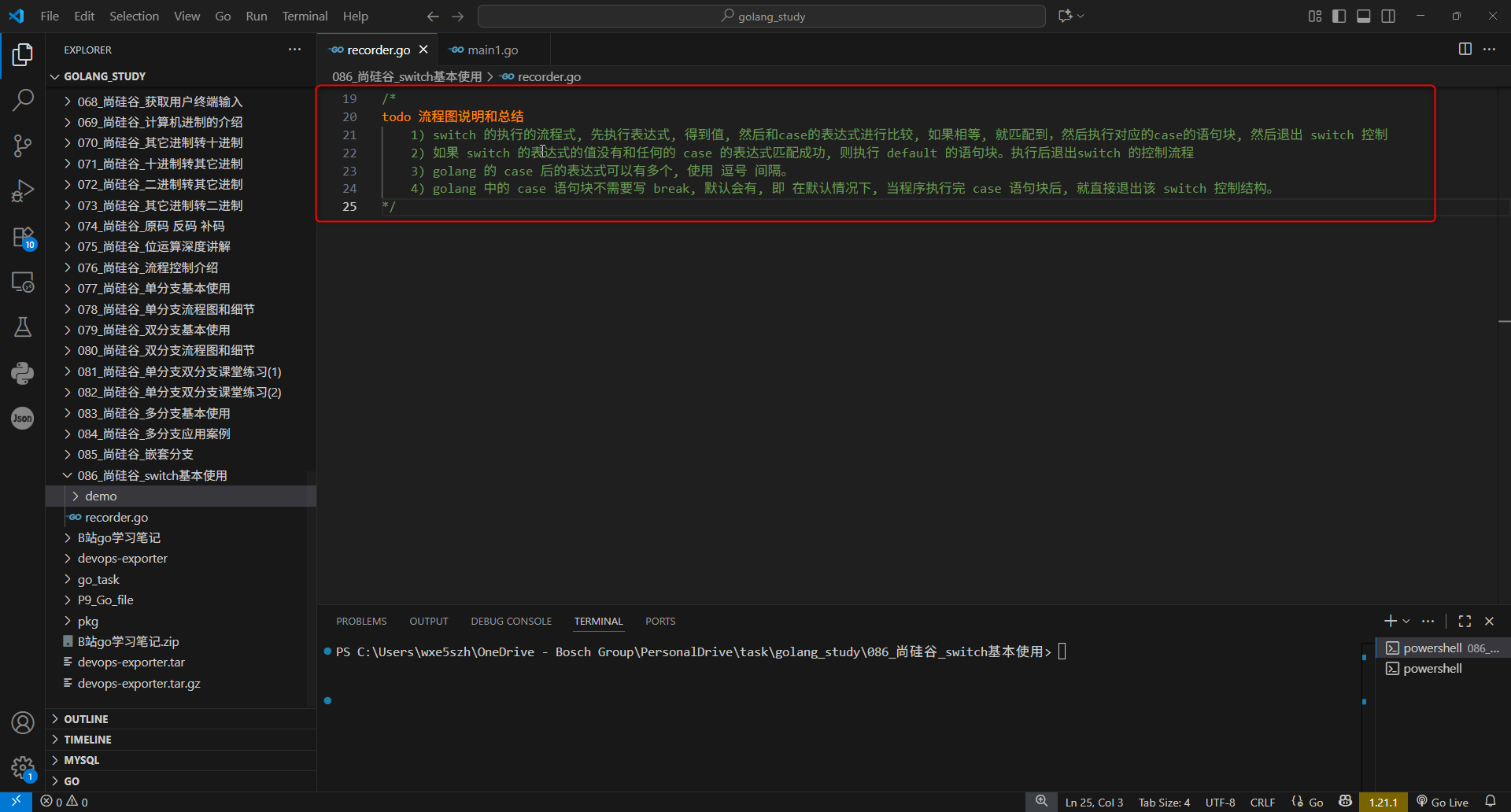The height and width of the screenshot is (812, 1511).
Task: Open the Testing flask view
Action: click(23, 327)
